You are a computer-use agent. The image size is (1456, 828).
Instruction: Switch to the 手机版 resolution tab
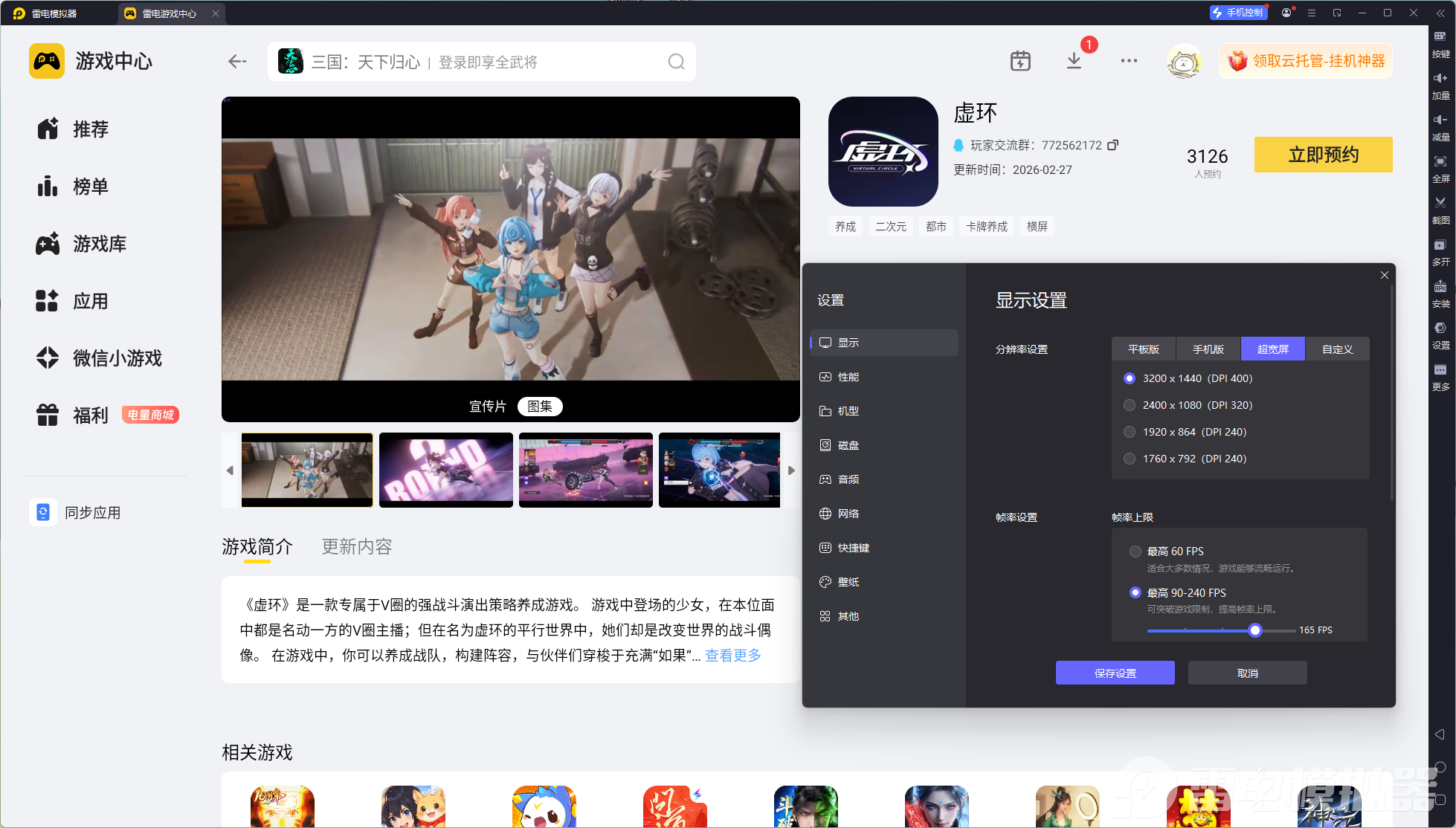point(1208,349)
